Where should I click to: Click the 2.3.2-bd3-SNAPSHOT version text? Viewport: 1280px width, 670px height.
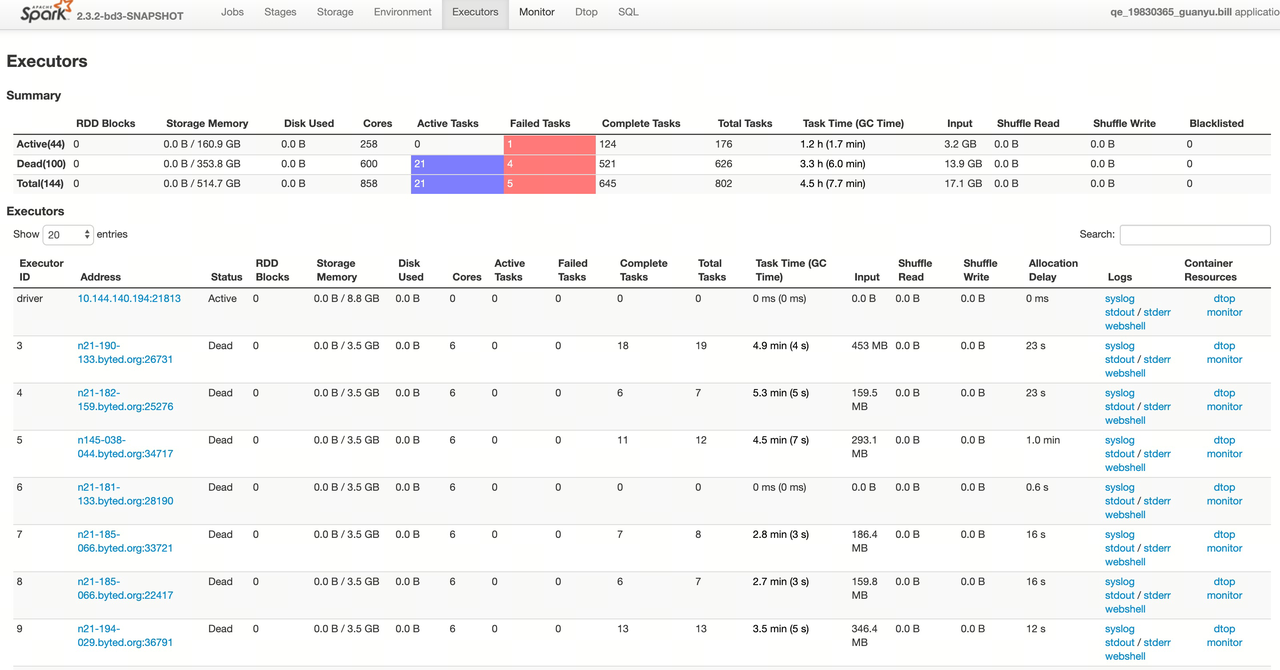point(130,16)
